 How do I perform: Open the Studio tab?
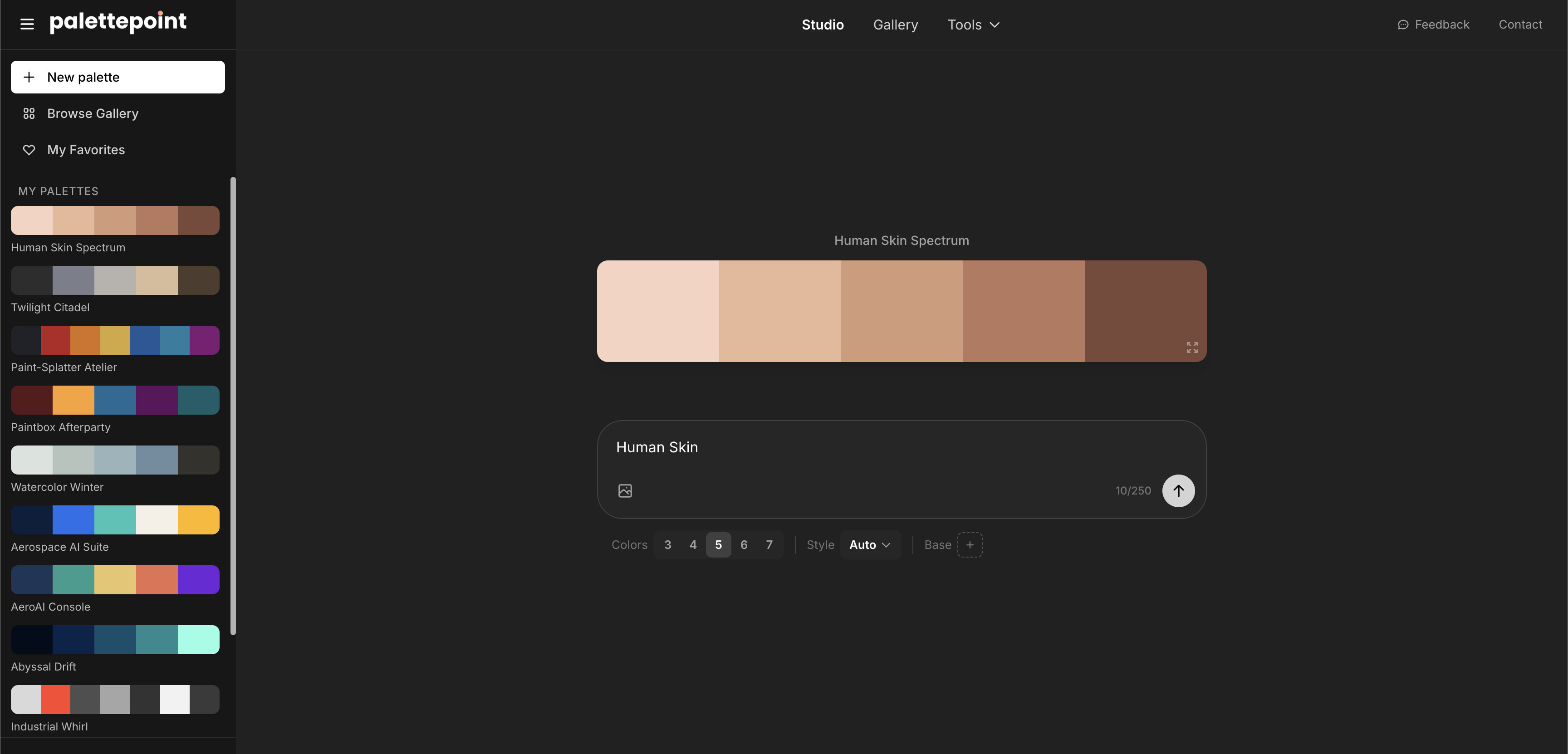click(823, 25)
